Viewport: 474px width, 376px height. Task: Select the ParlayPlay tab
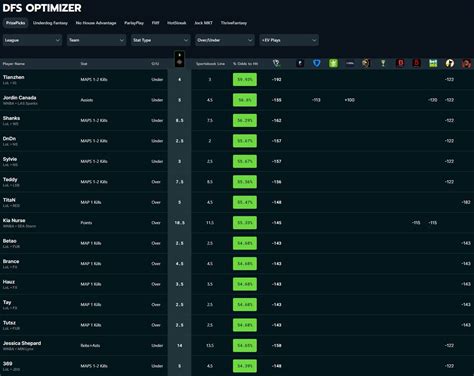[134, 23]
